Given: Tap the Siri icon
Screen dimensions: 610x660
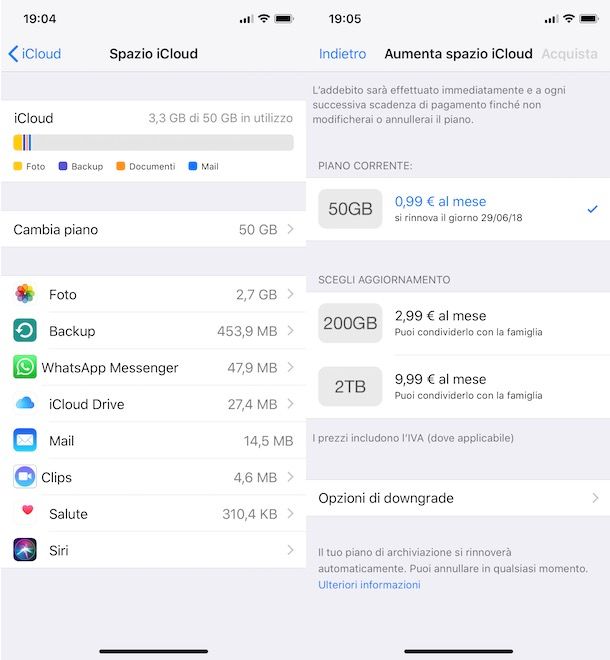Looking at the screenshot, I should pos(25,550).
